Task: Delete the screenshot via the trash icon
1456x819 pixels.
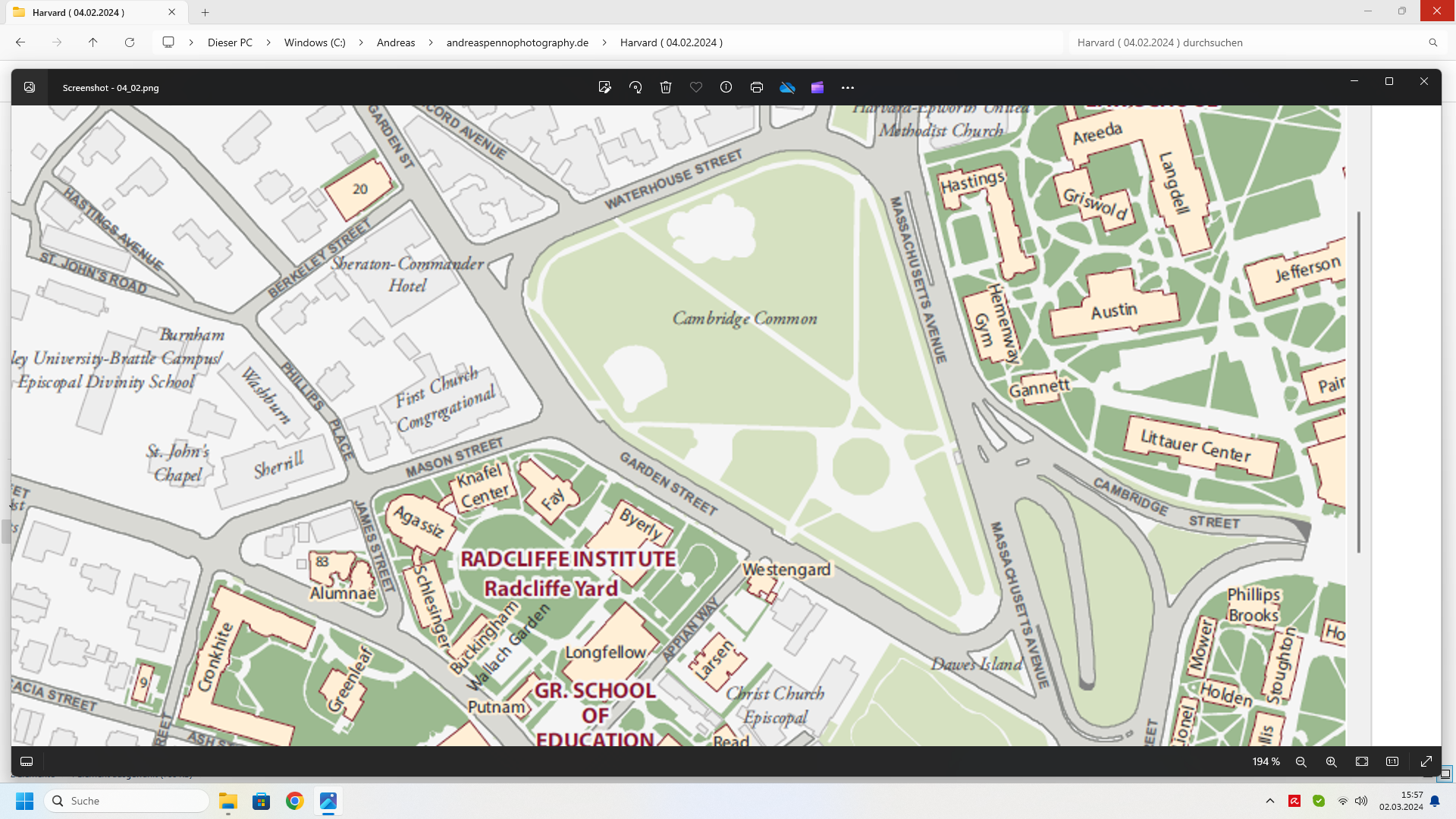Action: [x=666, y=87]
